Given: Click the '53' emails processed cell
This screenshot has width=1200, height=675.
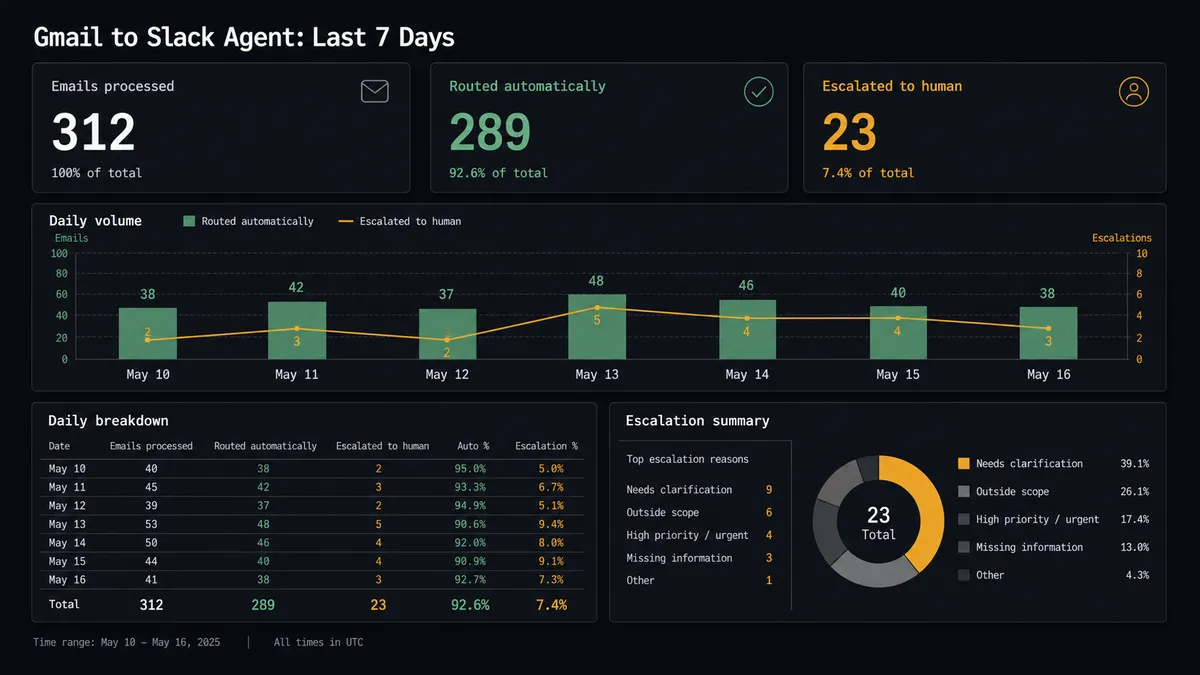Looking at the screenshot, I should 151,524.
